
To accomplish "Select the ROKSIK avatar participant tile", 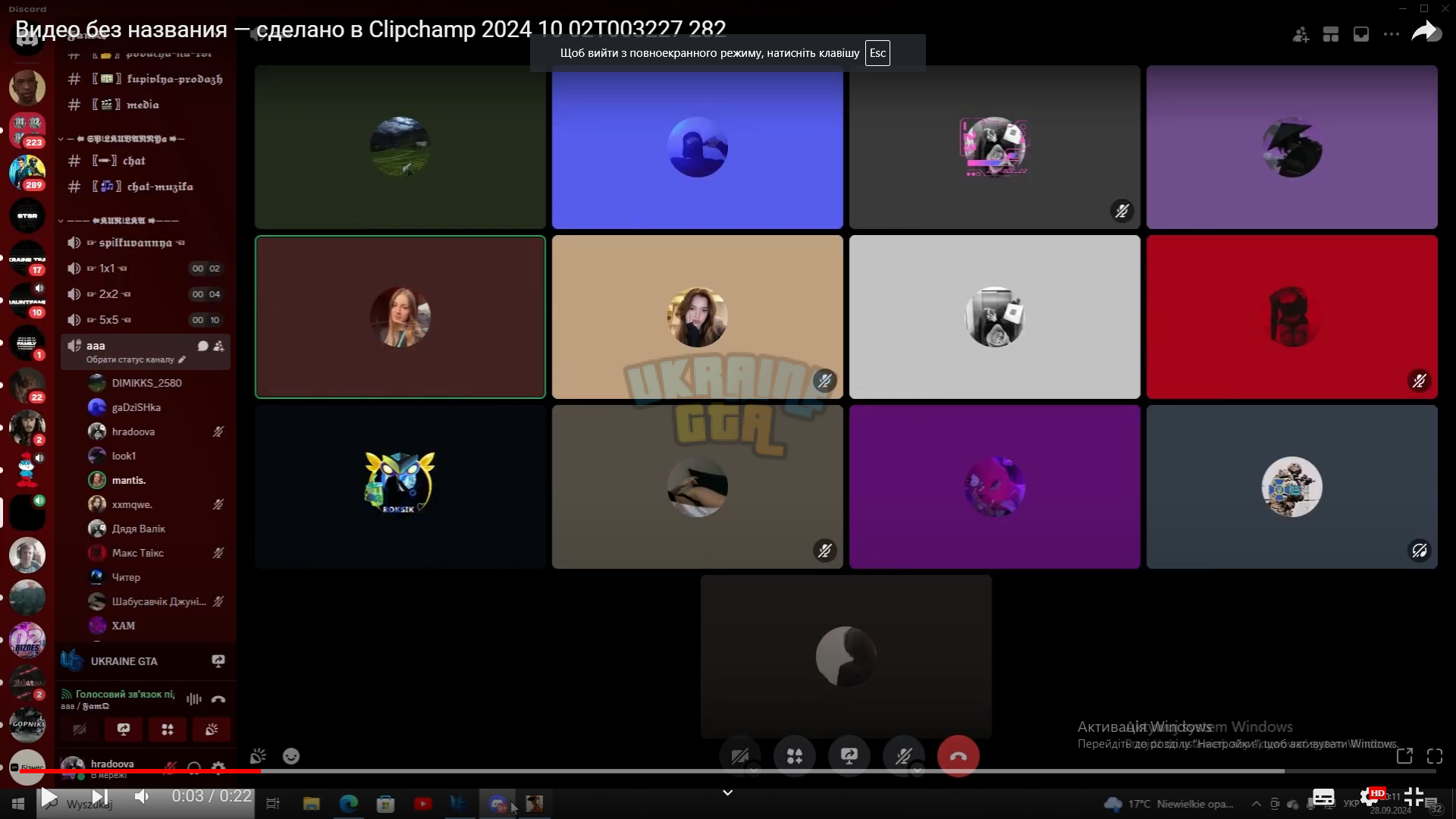I will click(x=400, y=487).
